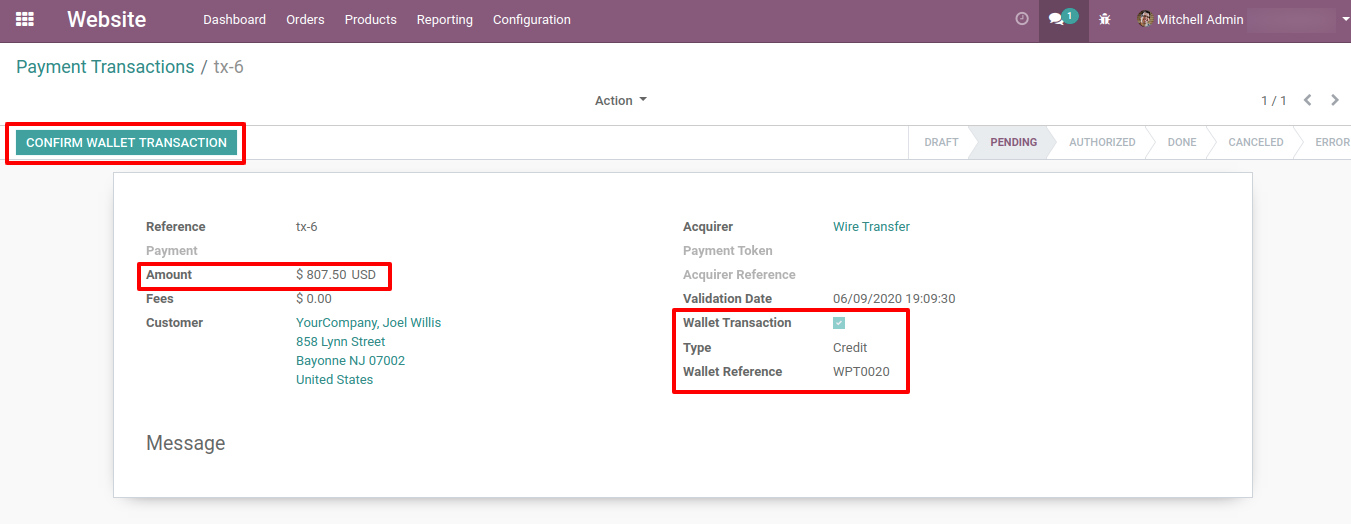
Task: Open the Reporting menu
Action: (444, 19)
